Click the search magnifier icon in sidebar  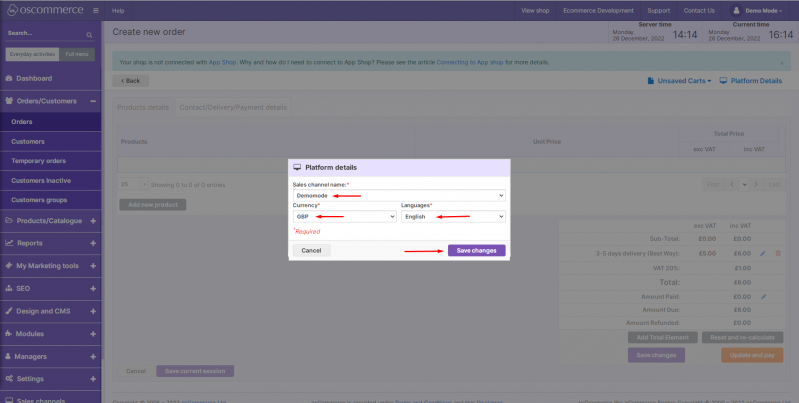pyautogui.click(x=89, y=34)
